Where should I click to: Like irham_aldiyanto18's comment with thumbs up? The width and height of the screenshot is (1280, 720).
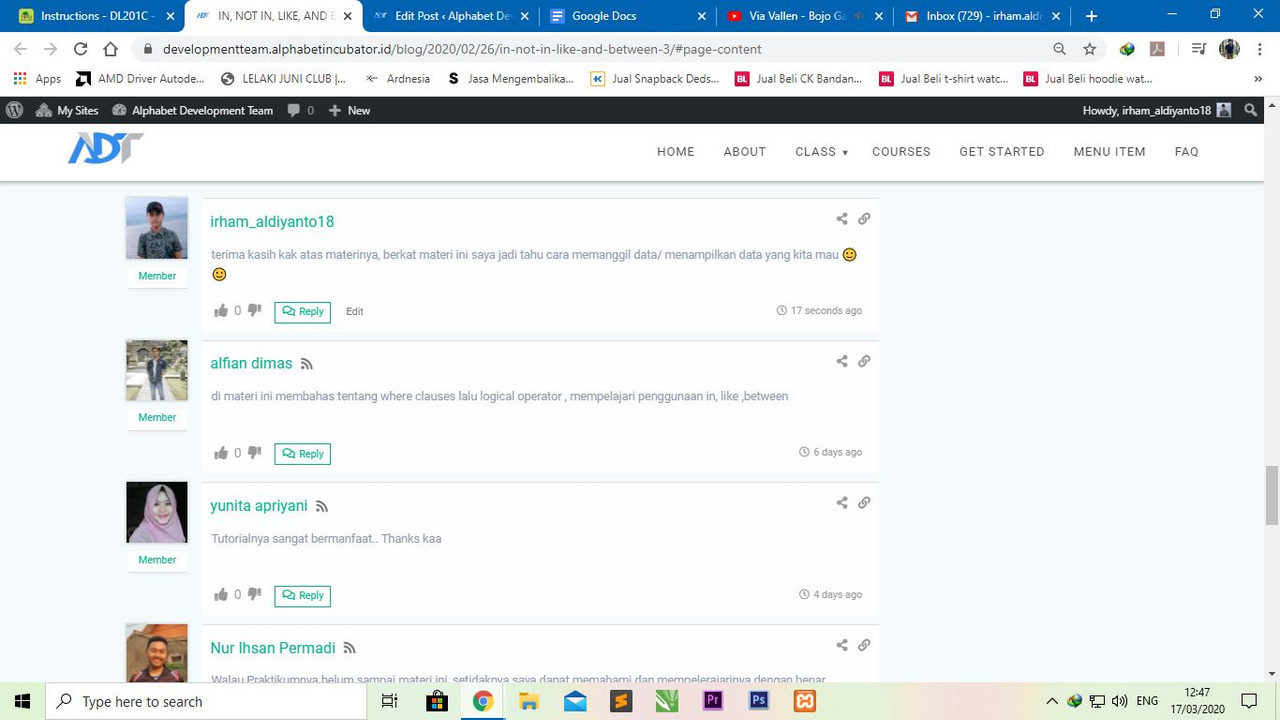point(221,311)
